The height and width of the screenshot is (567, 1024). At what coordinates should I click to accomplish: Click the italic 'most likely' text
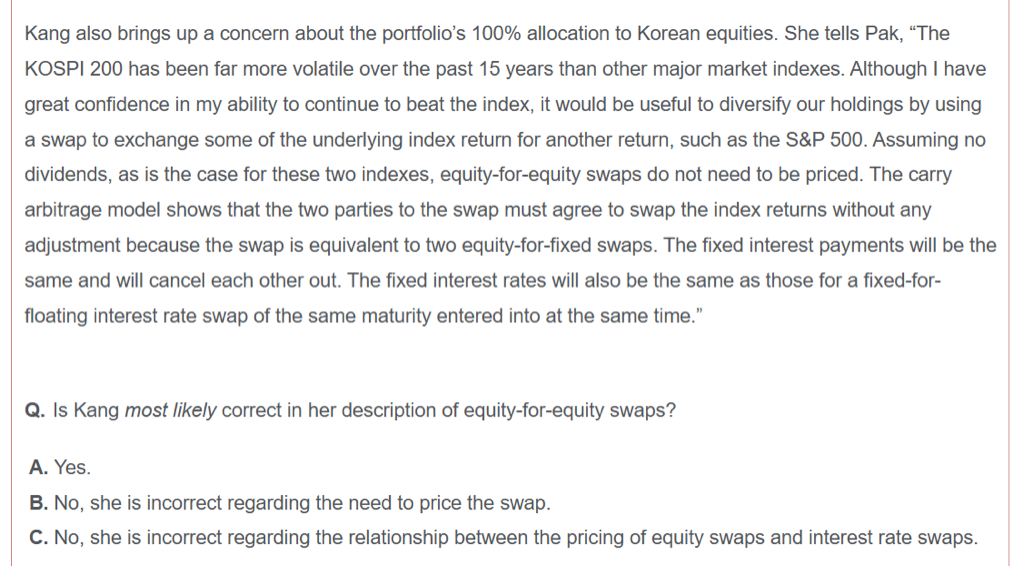pyautogui.click(x=170, y=411)
